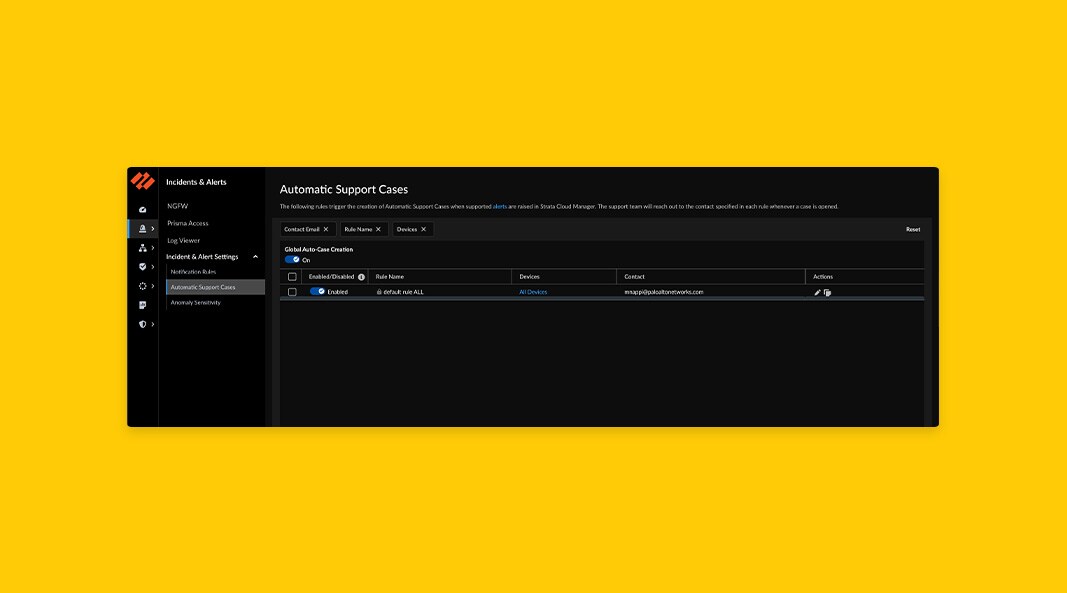Image resolution: width=1067 pixels, height=593 pixels.
Task: Open the Settings rail icon
Action: point(143,285)
